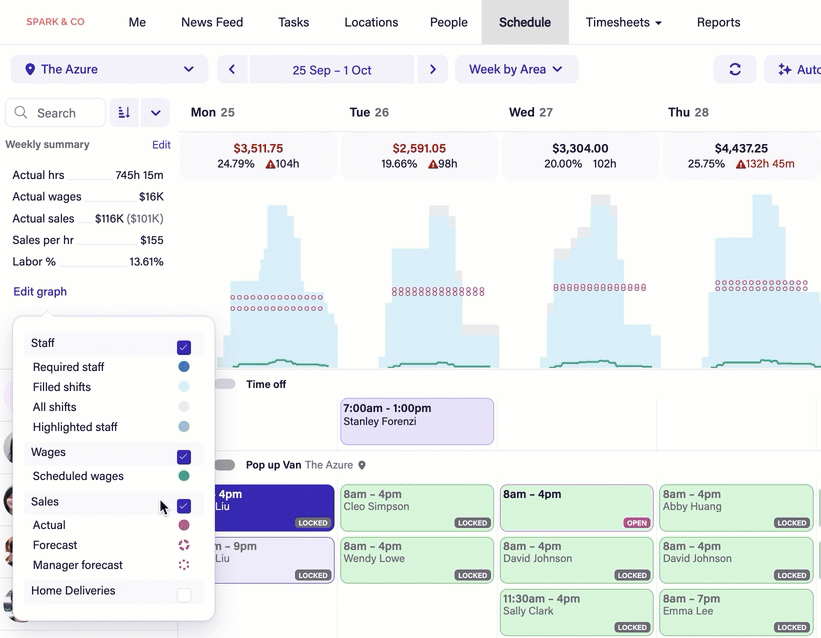Open the Timesheets menu dropdown
821x638 pixels.
click(x=623, y=22)
